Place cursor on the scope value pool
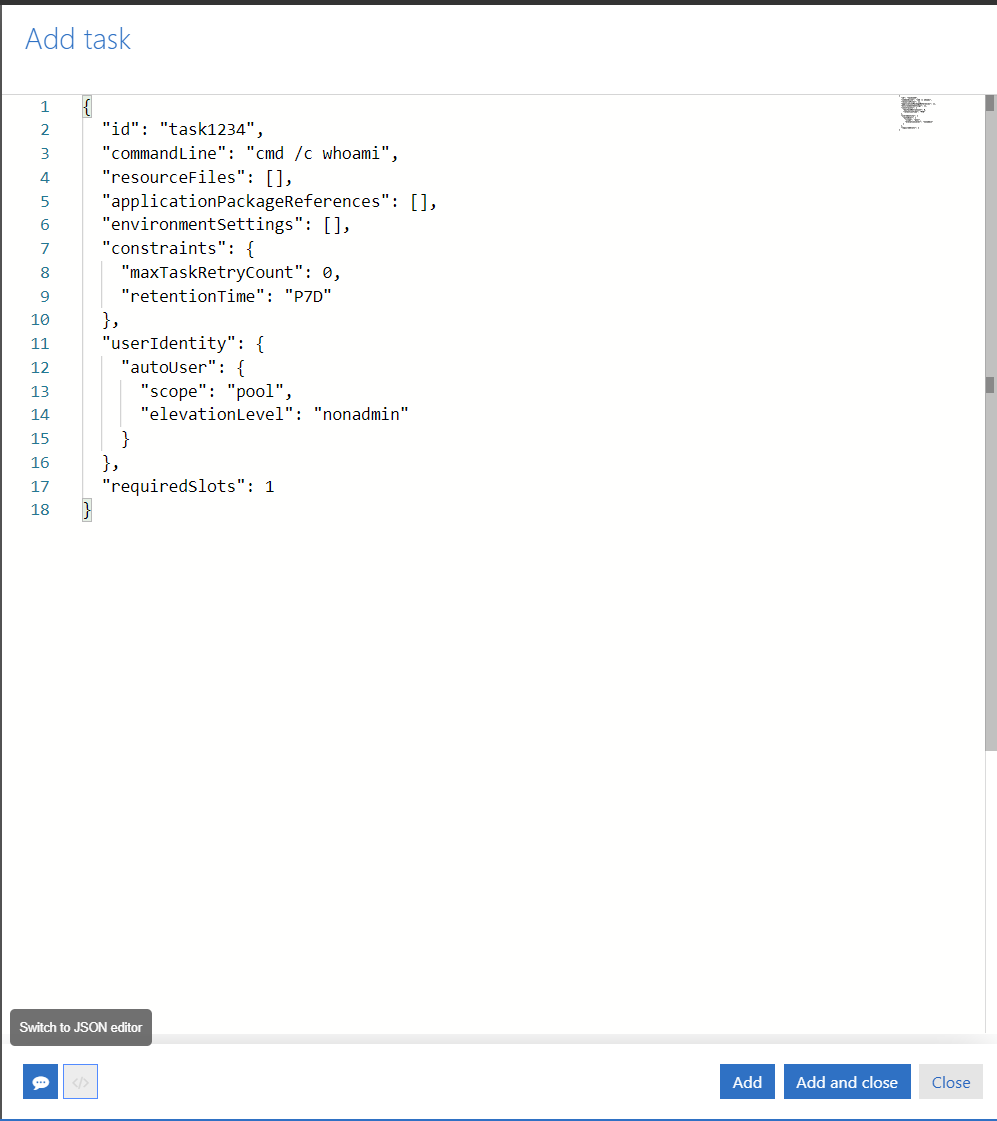Viewport: 997px width, 1121px height. 258,391
